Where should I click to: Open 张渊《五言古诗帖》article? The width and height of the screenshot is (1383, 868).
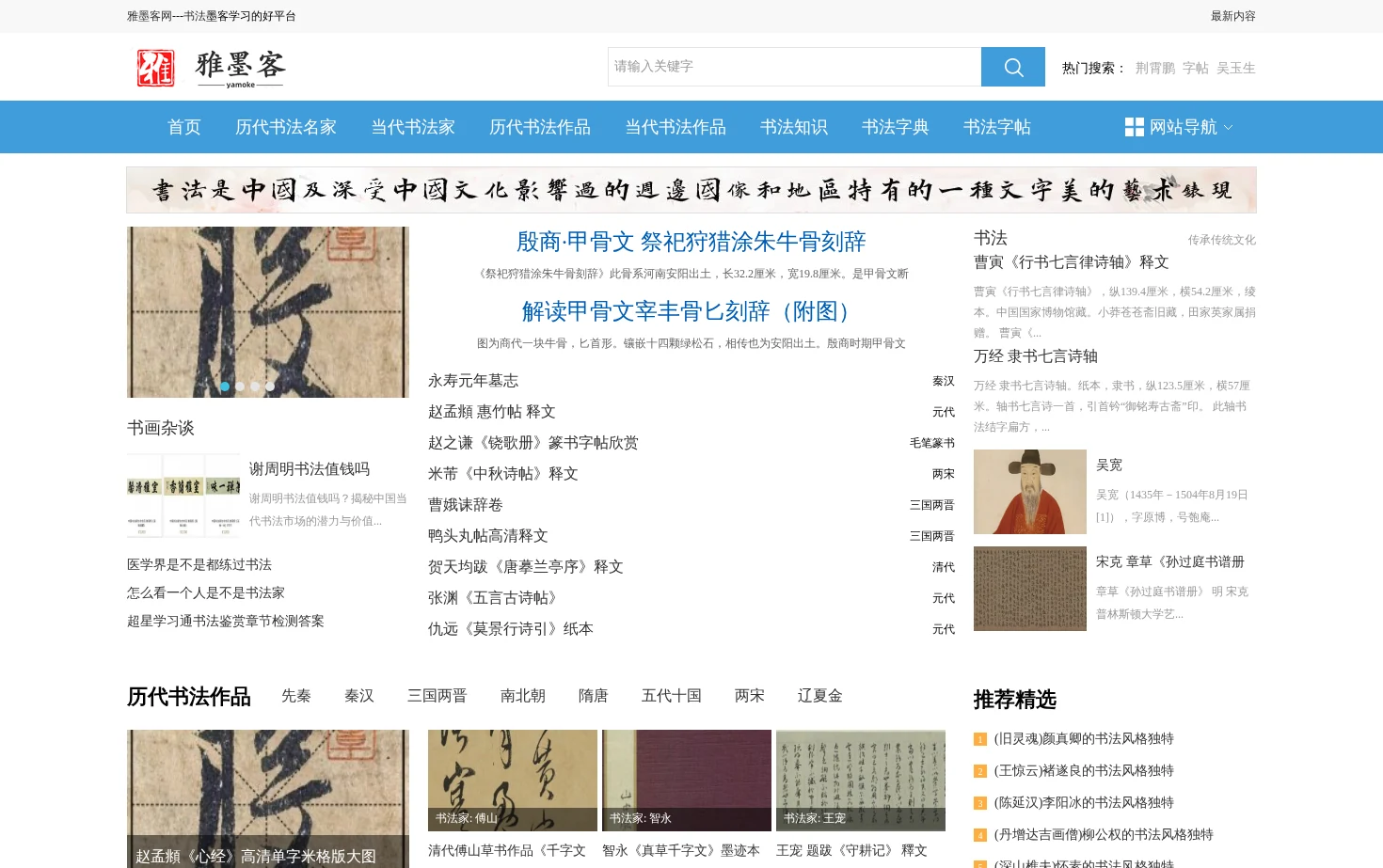coord(496,598)
